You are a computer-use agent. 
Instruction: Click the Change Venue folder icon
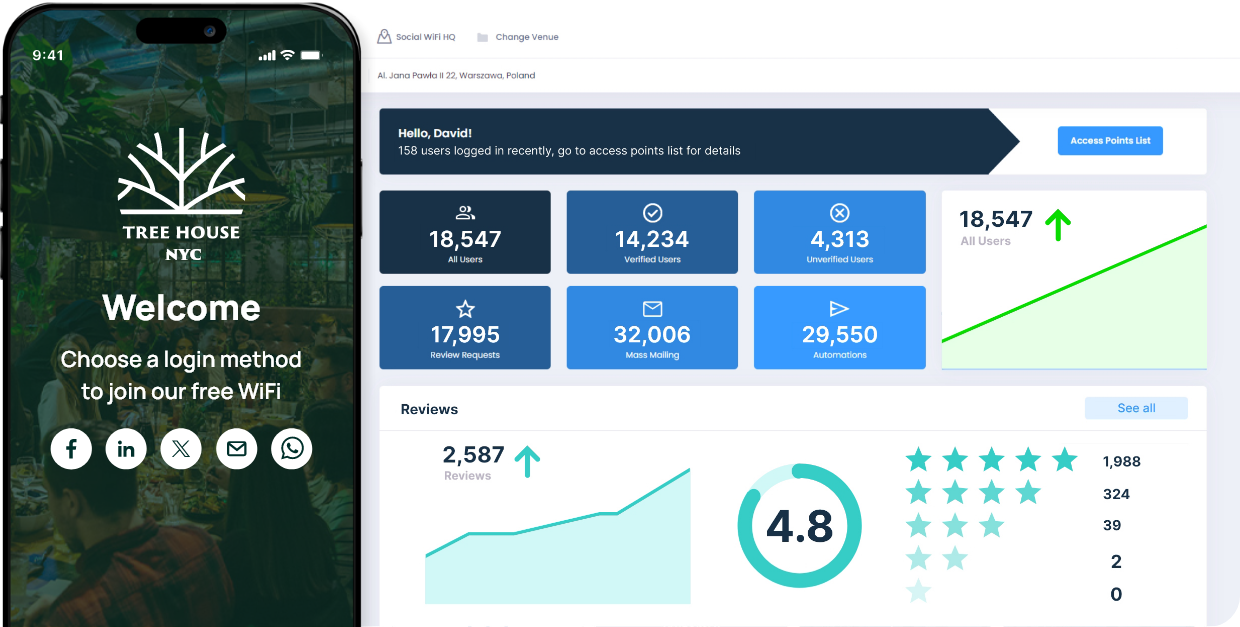pyautogui.click(x=482, y=38)
